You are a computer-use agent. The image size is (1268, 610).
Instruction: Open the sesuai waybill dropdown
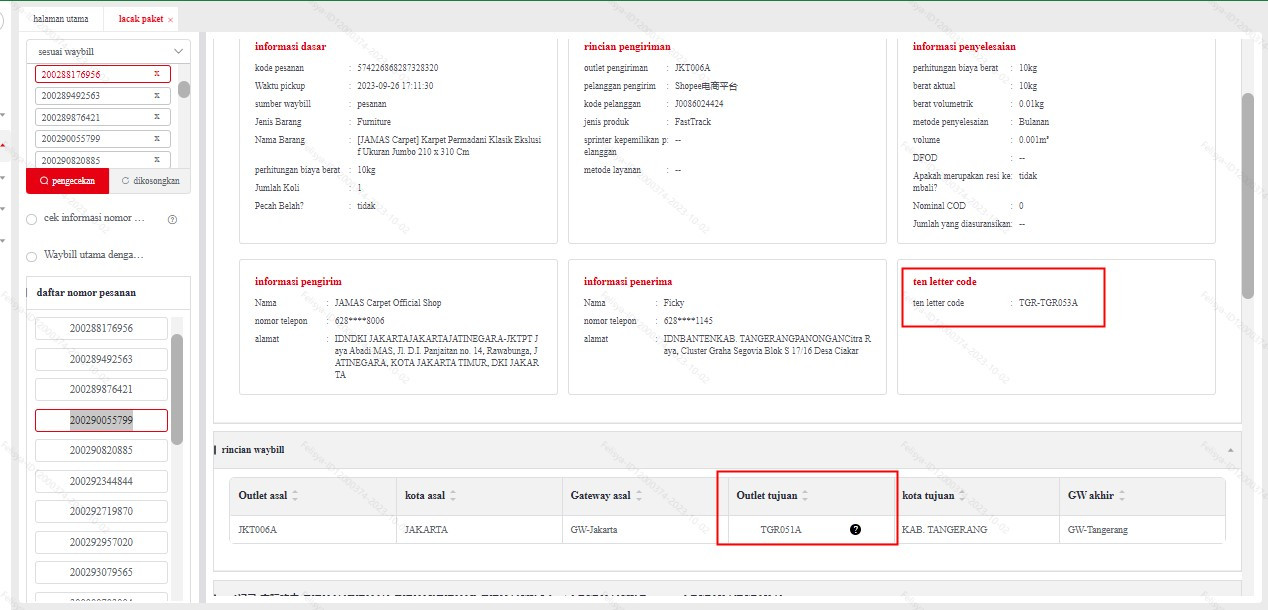tap(108, 51)
